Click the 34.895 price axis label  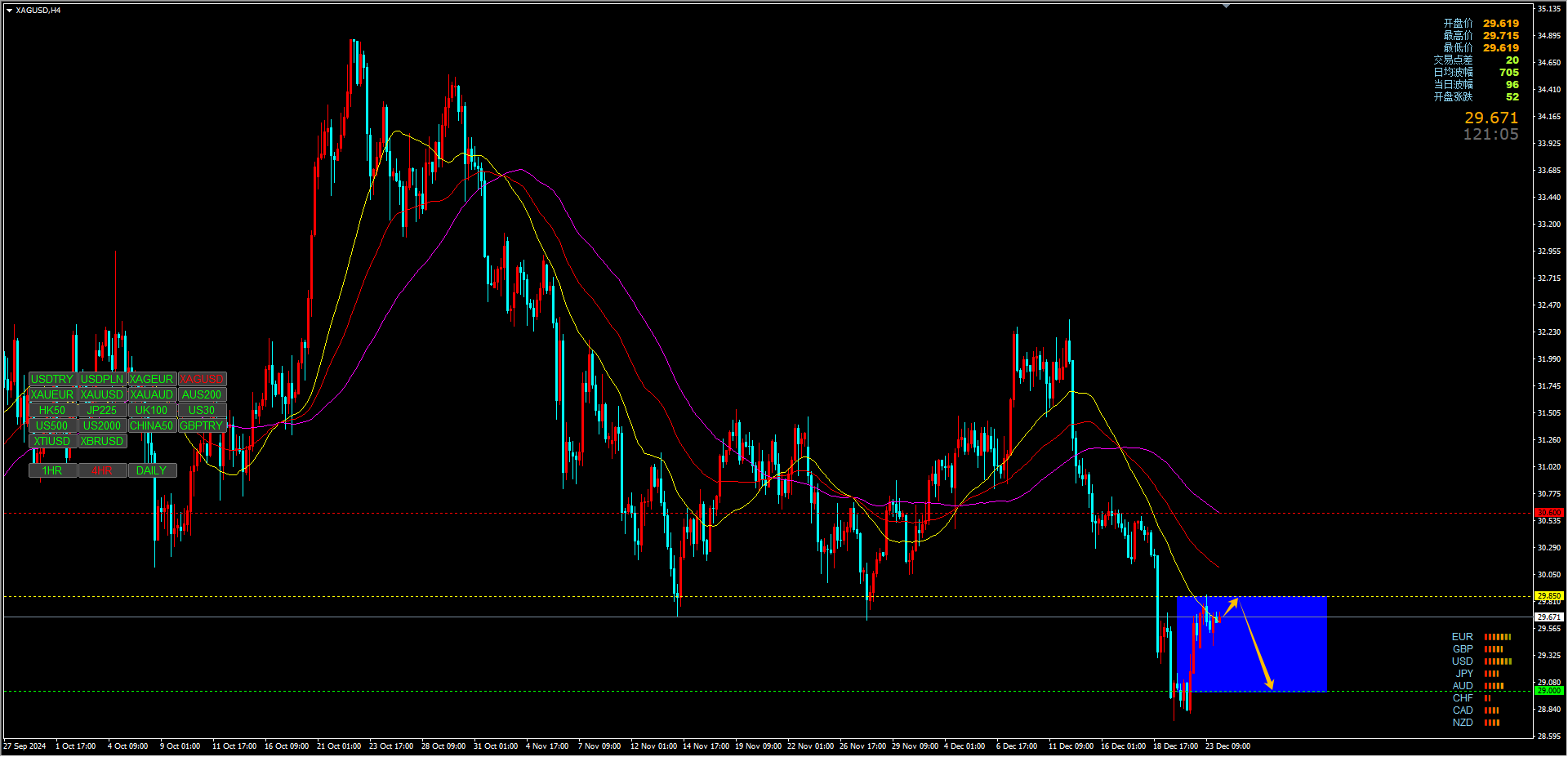tap(1549, 36)
